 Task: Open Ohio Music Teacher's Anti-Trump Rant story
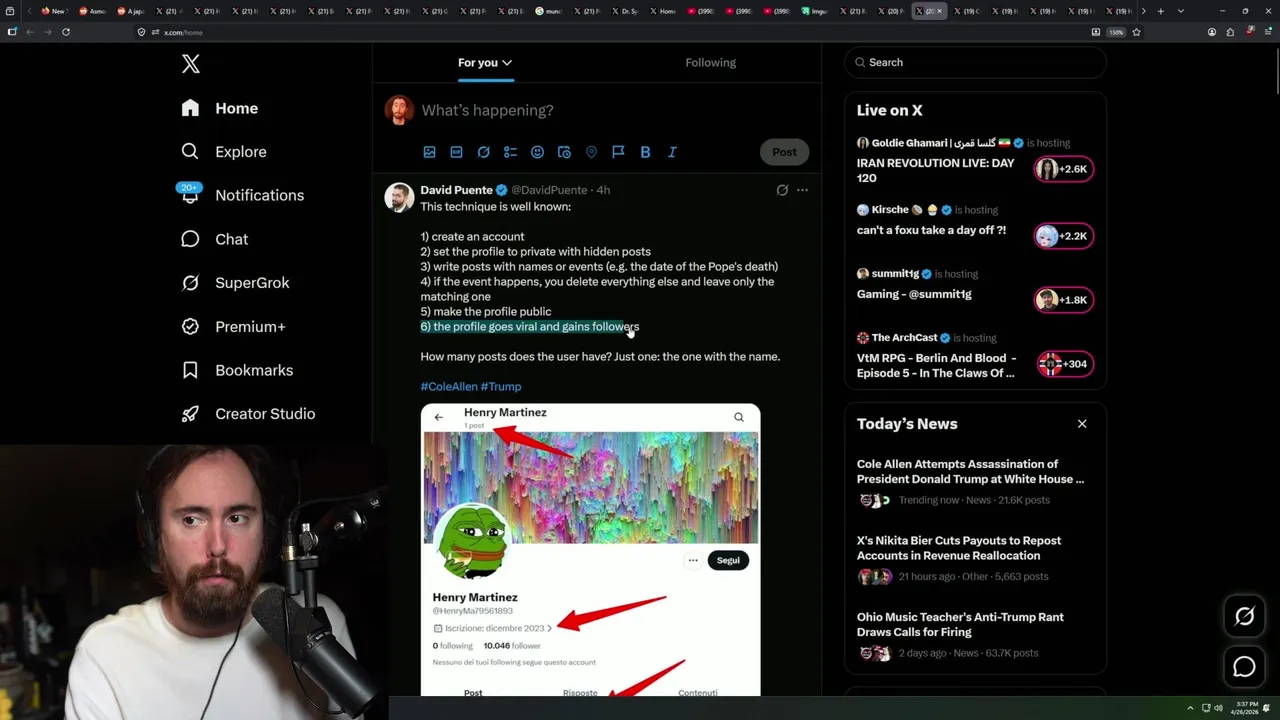tap(960, 625)
